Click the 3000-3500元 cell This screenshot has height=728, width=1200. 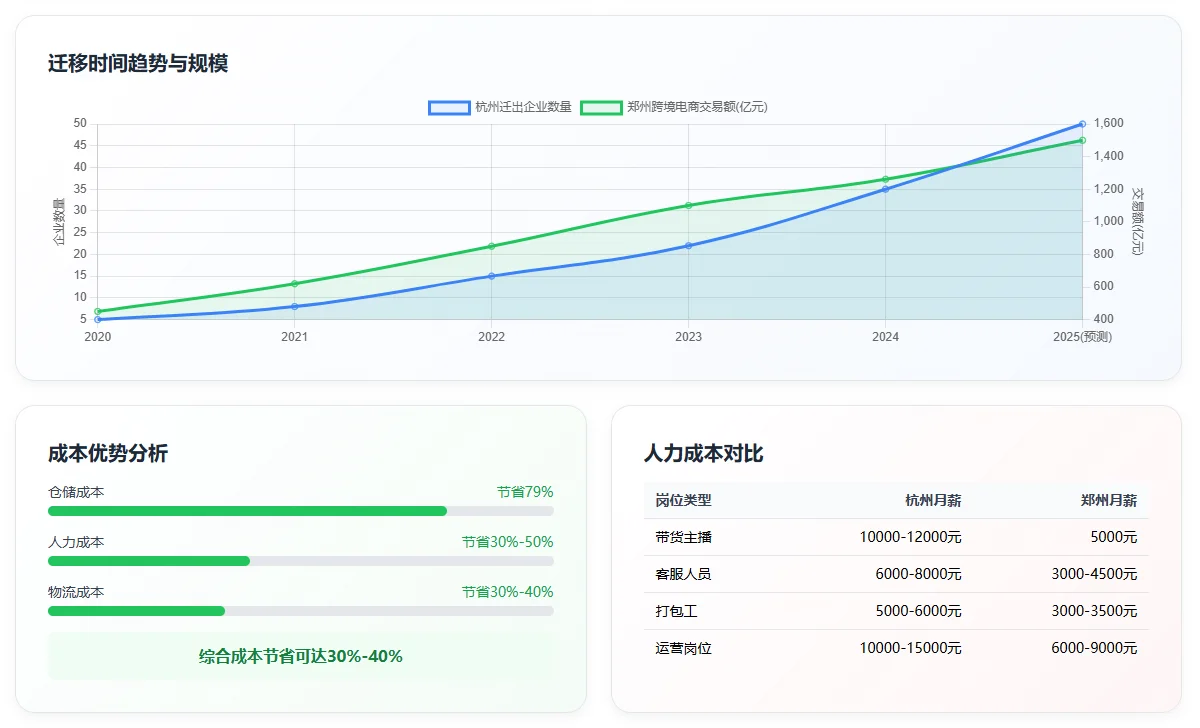1094,611
